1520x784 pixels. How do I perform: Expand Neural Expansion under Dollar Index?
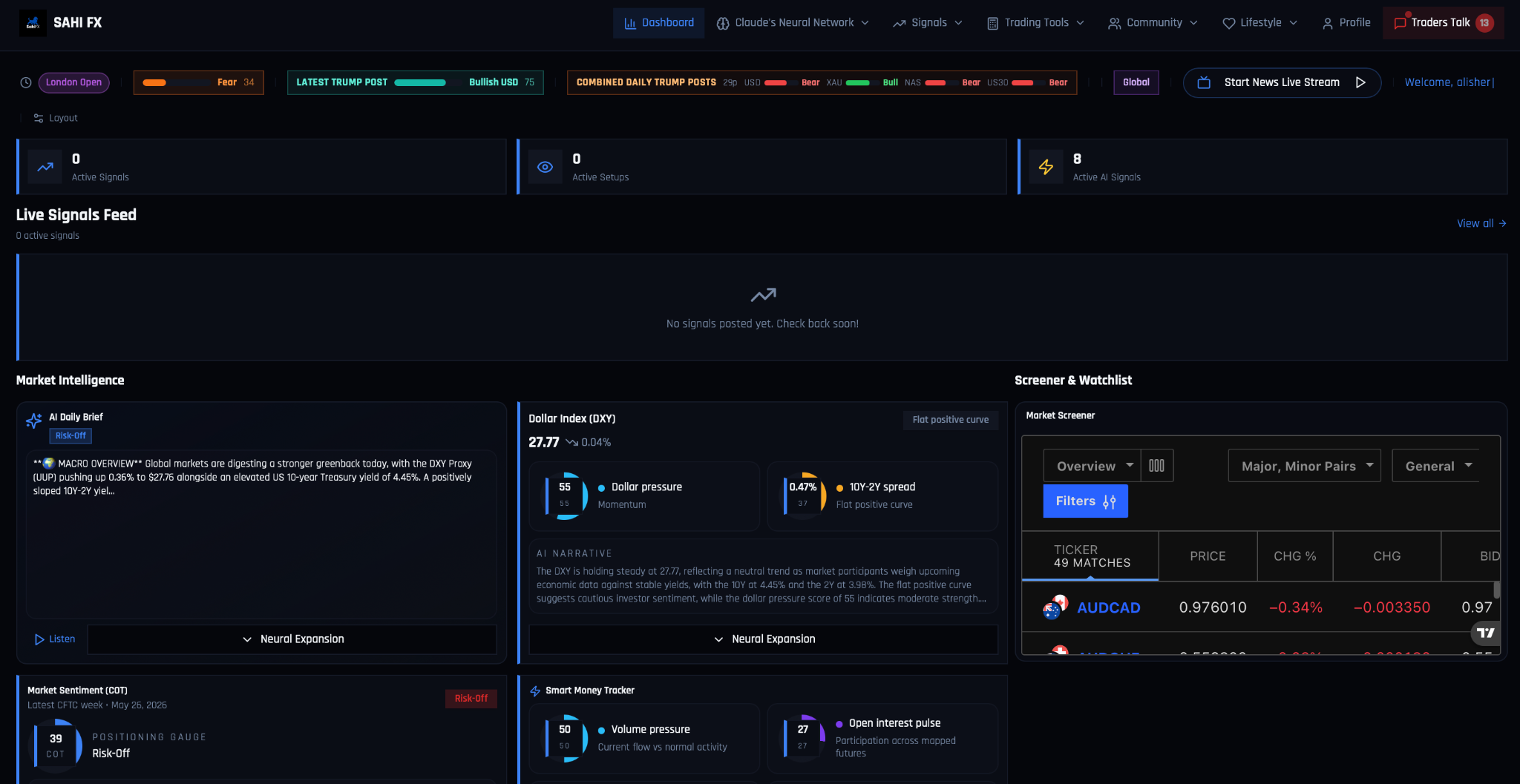[x=763, y=639]
